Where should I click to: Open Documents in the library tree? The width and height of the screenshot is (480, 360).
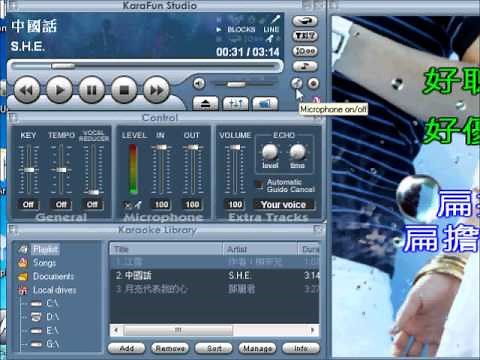pyautogui.click(x=53, y=276)
